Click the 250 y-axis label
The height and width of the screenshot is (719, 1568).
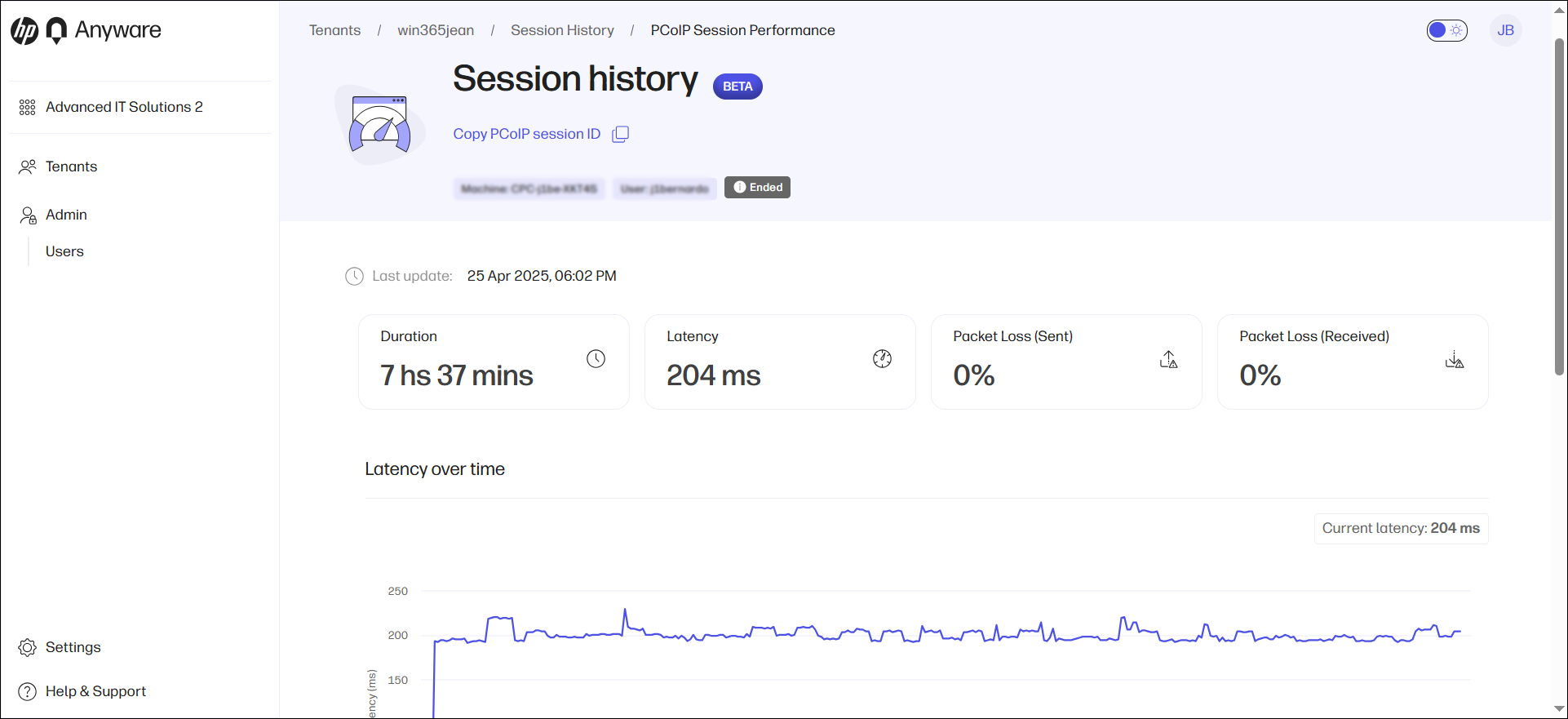[x=397, y=591]
